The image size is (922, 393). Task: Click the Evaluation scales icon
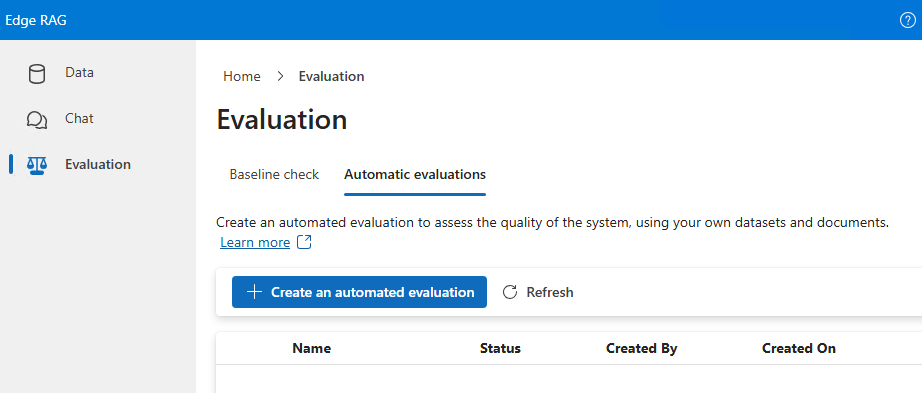[36, 165]
